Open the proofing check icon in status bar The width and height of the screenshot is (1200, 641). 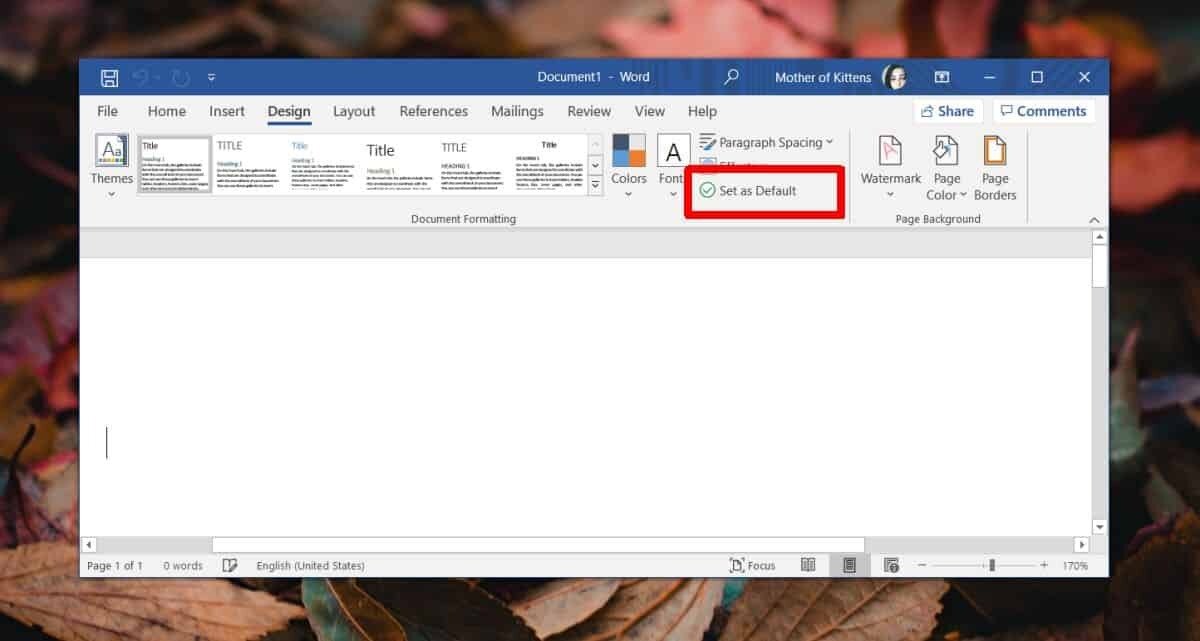click(230, 565)
